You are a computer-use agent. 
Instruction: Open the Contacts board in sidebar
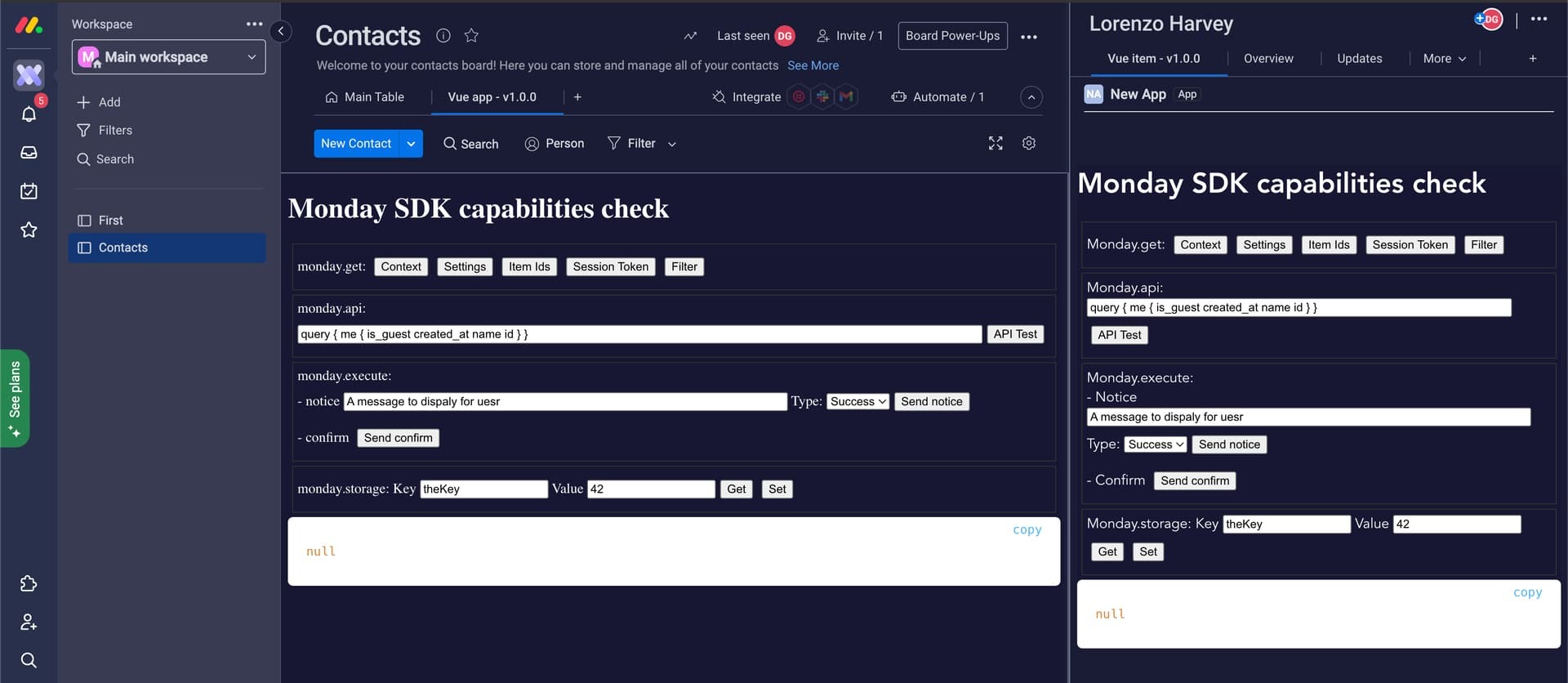(x=167, y=248)
